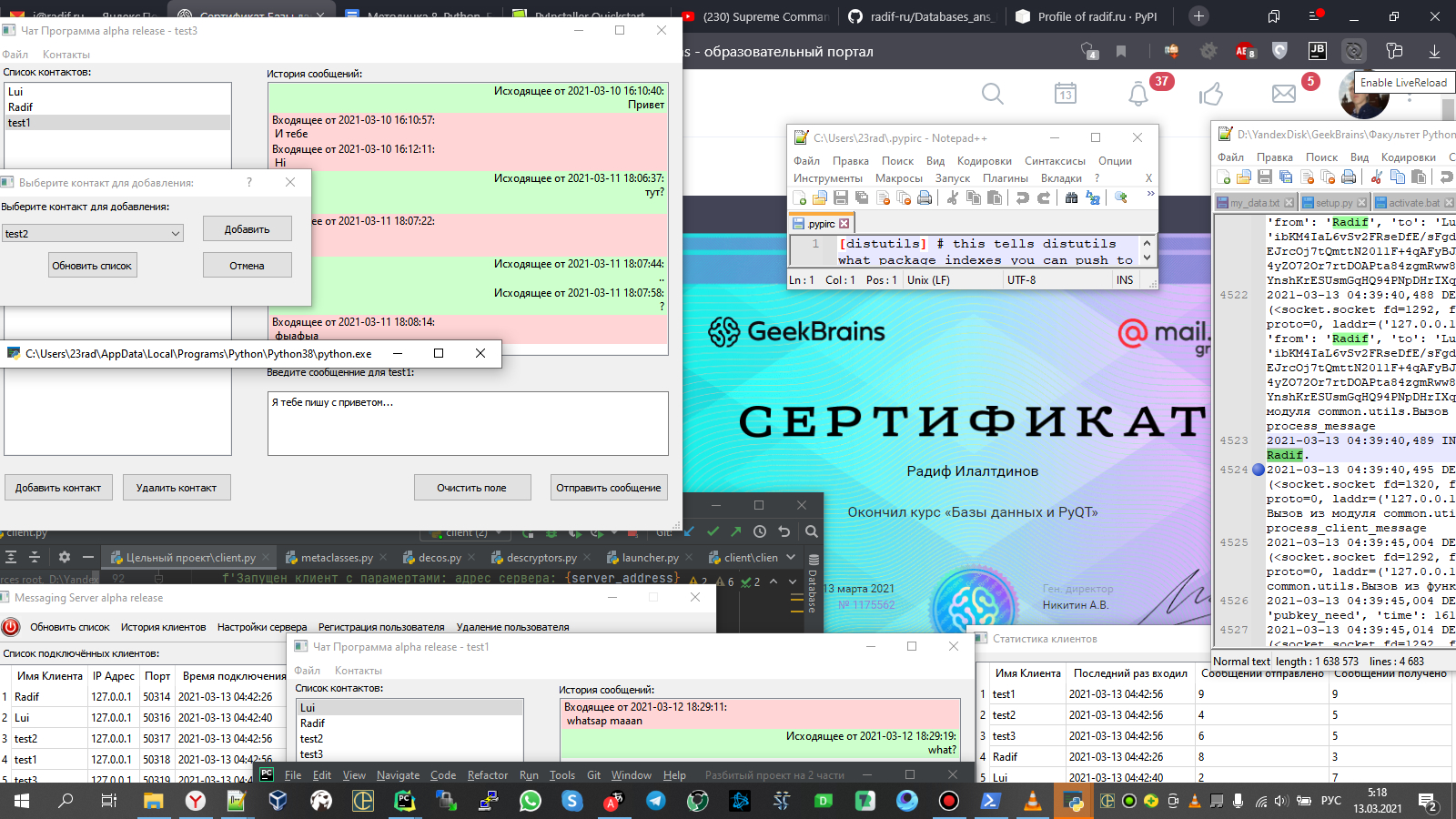Click 'История клиентов' in Messaging Server toolbar
This screenshot has width=1456, height=819.
click(x=164, y=627)
